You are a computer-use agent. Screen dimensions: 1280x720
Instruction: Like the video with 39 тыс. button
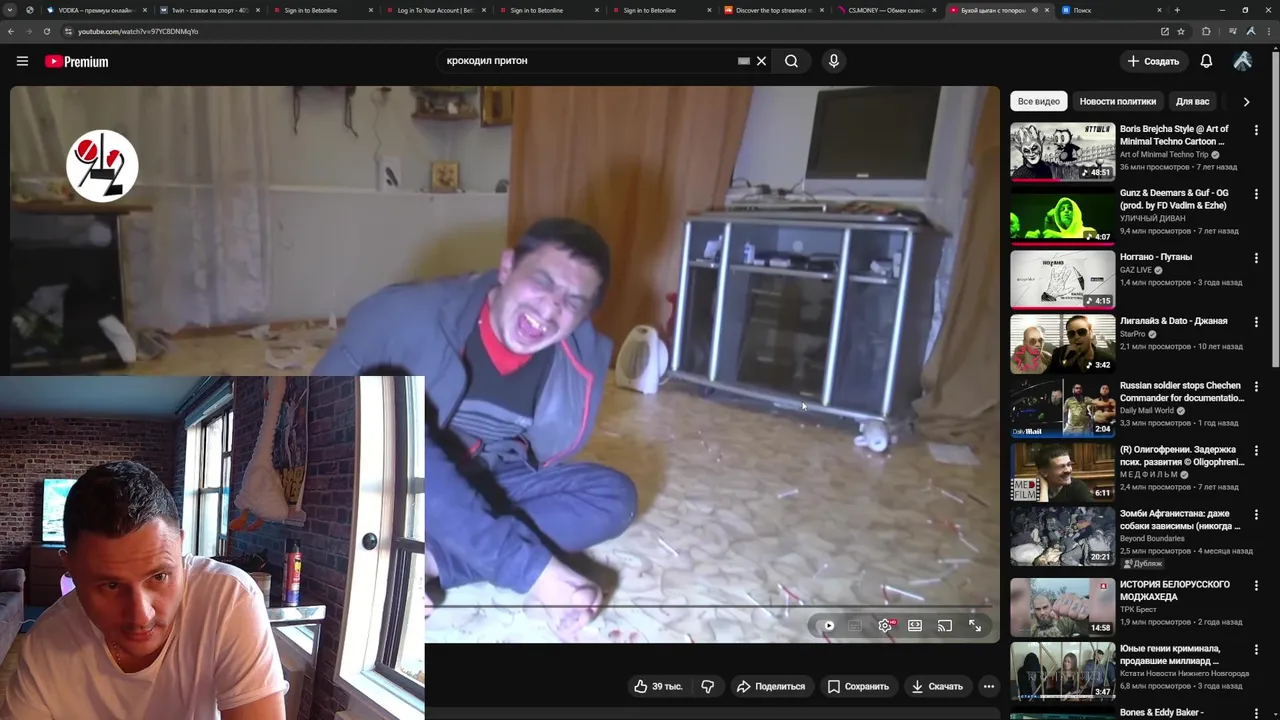(658, 686)
